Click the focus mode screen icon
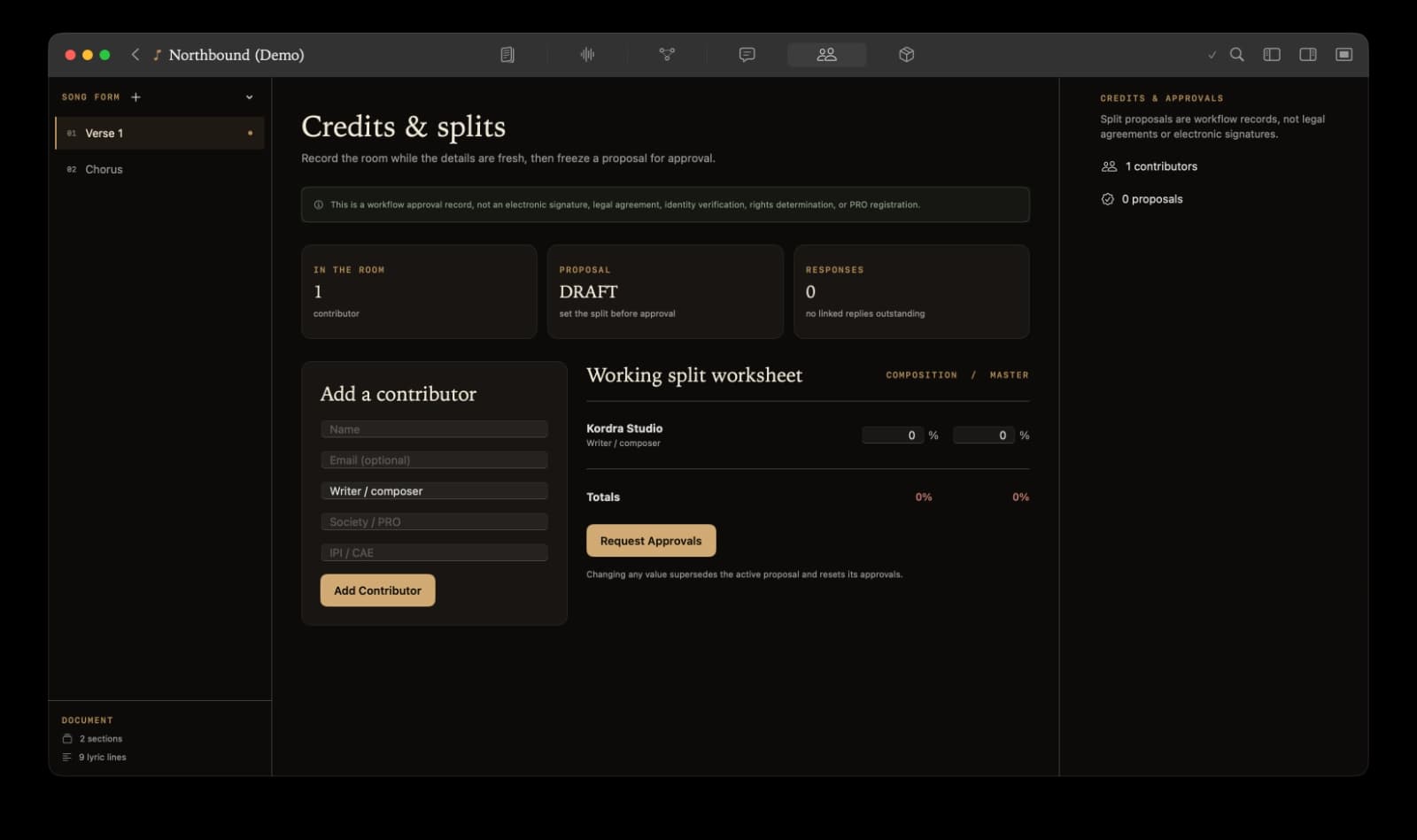The height and width of the screenshot is (840, 1417). 1343,55
